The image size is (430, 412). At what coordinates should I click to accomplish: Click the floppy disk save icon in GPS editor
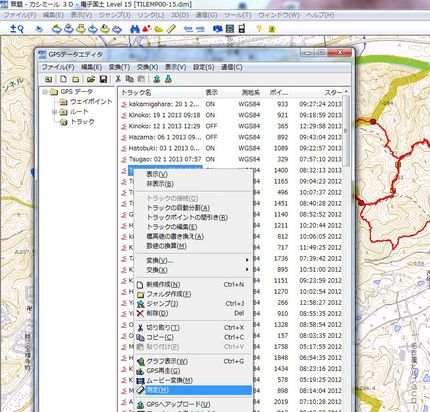coord(103,79)
